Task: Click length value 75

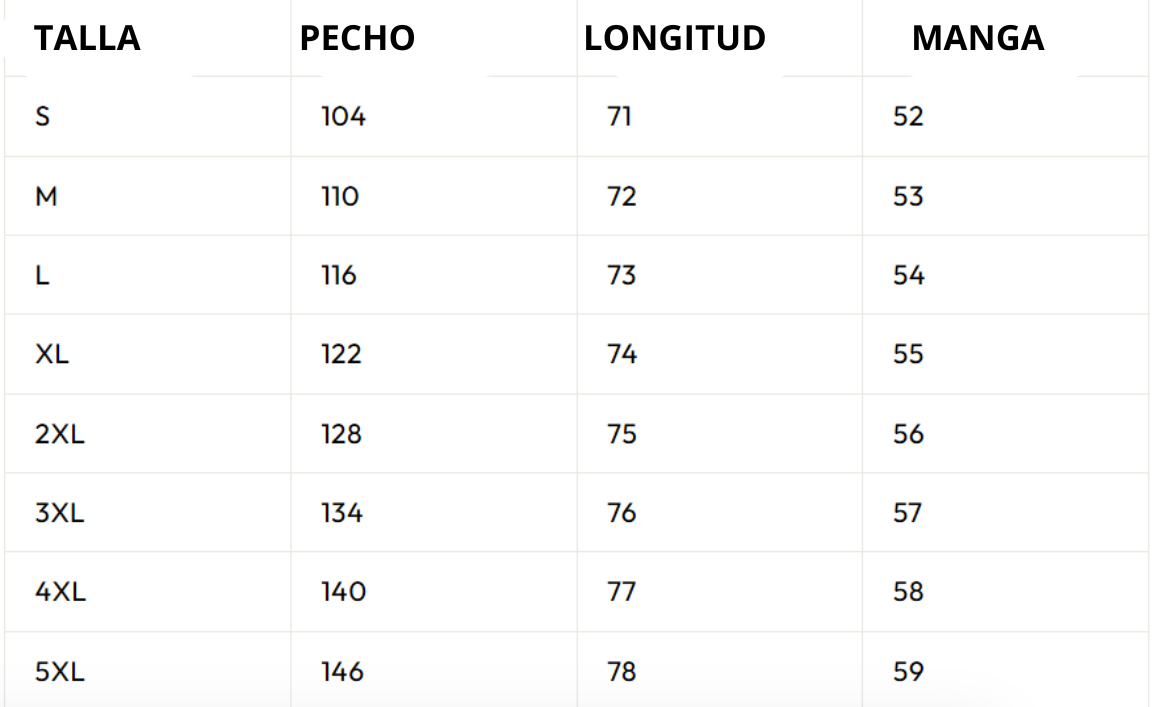Action: click(621, 434)
